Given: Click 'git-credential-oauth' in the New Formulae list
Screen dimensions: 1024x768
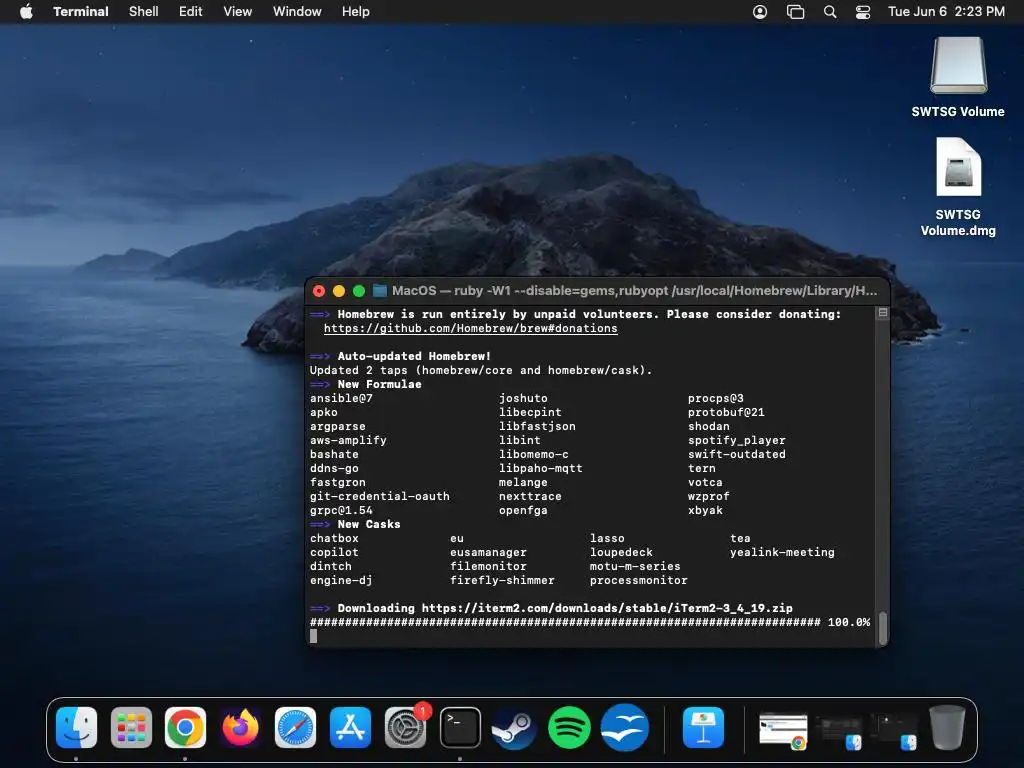Looking at the screenshot, I should [379, 496].
